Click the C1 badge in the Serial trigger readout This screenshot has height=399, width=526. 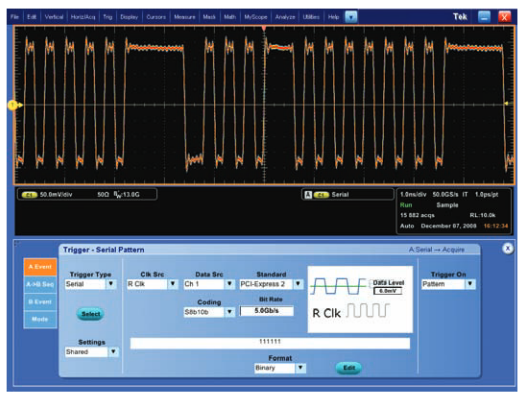[x=321, y=195]
